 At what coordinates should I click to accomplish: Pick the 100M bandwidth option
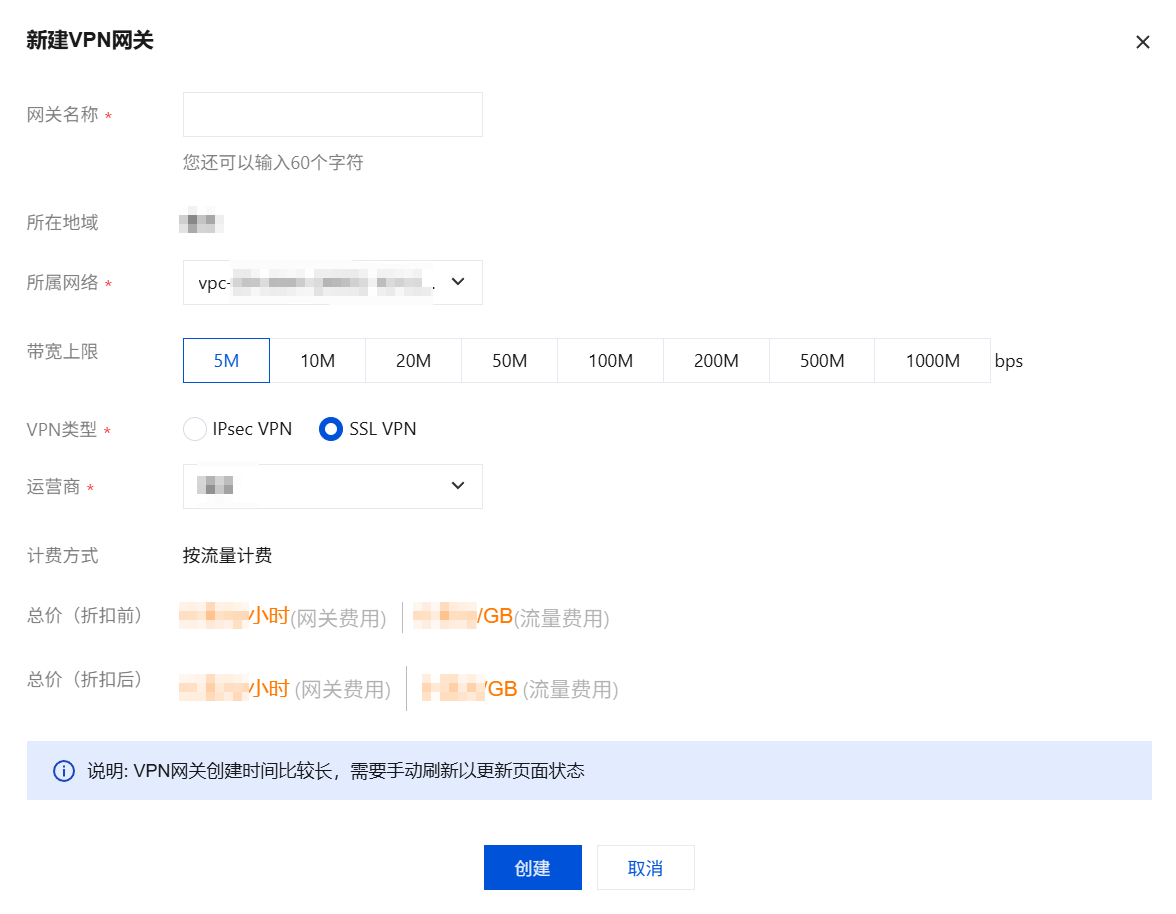click(x=610, y=361)
